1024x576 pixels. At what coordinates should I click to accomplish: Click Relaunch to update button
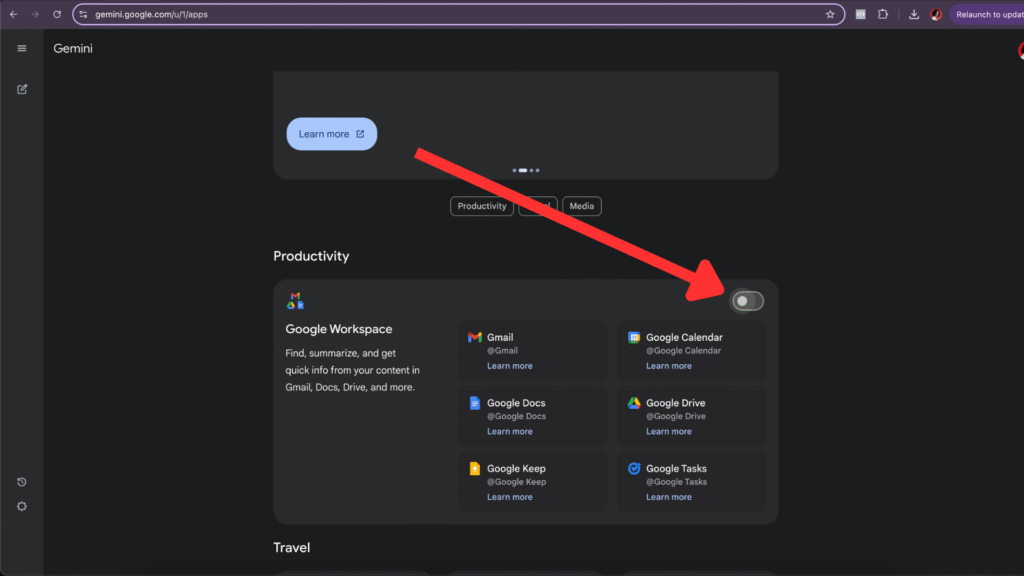[987, 14]
